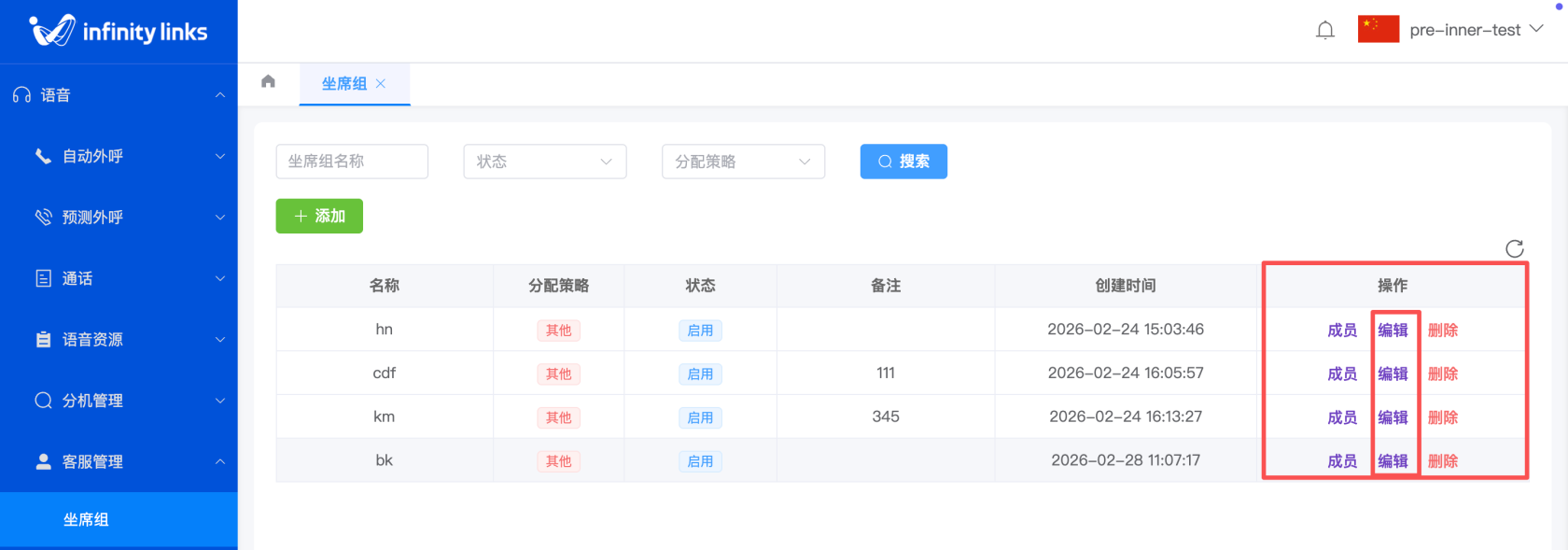The width and height of the screenshot is (1568, 550).
Task: Open the 分配策略 filter dropdown
Action: click(743, 162)
